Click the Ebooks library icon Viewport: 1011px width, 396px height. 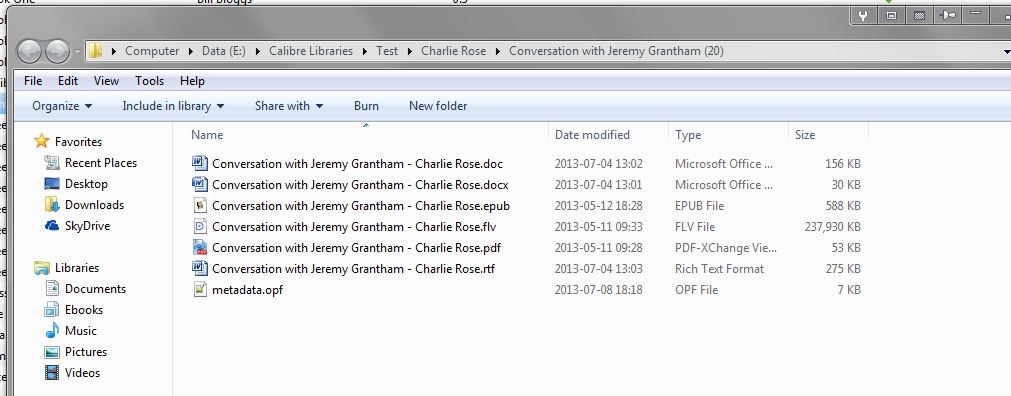click(x=52, y=310)
